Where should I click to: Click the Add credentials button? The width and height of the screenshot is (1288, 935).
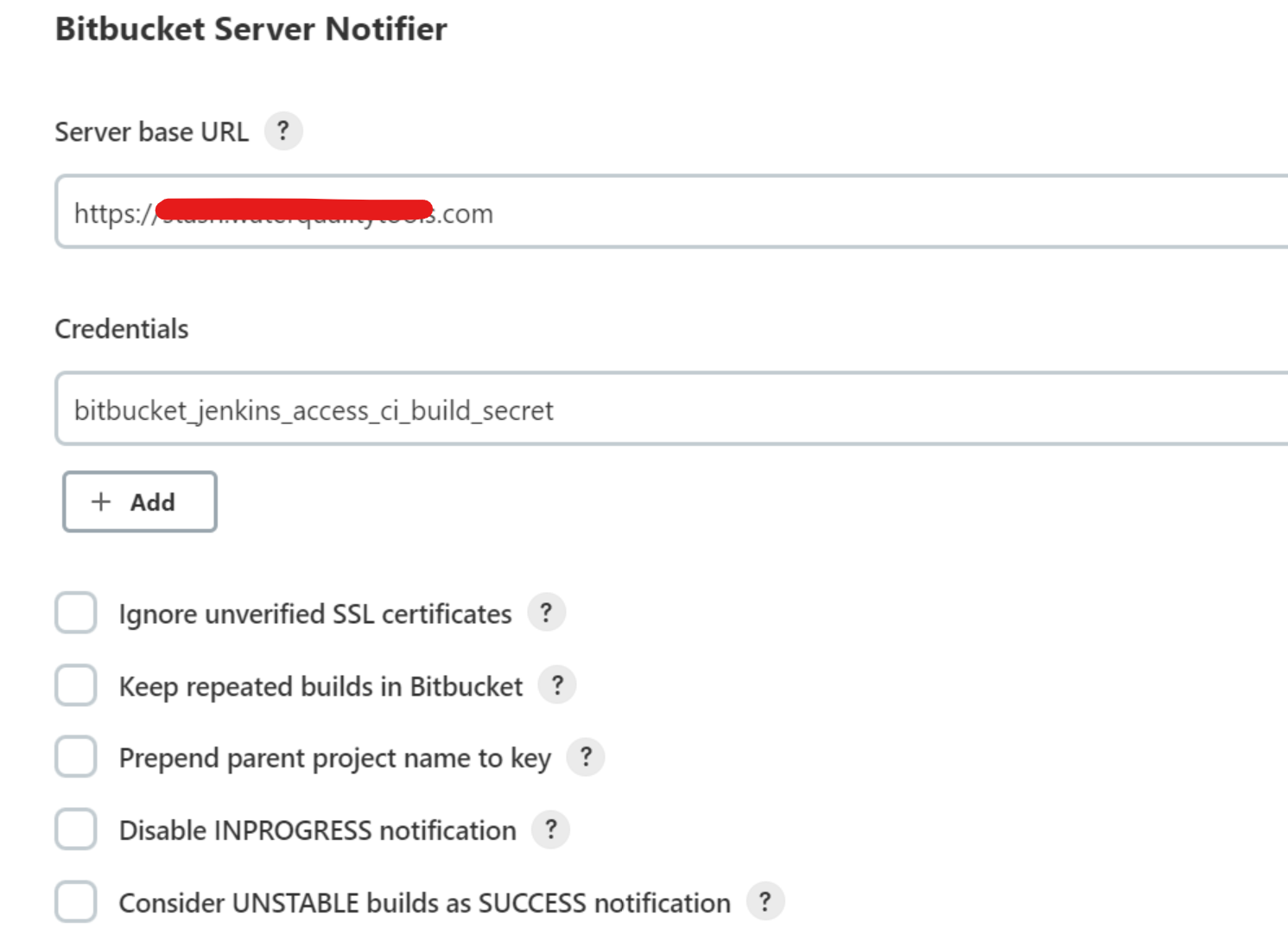point(140,502)
